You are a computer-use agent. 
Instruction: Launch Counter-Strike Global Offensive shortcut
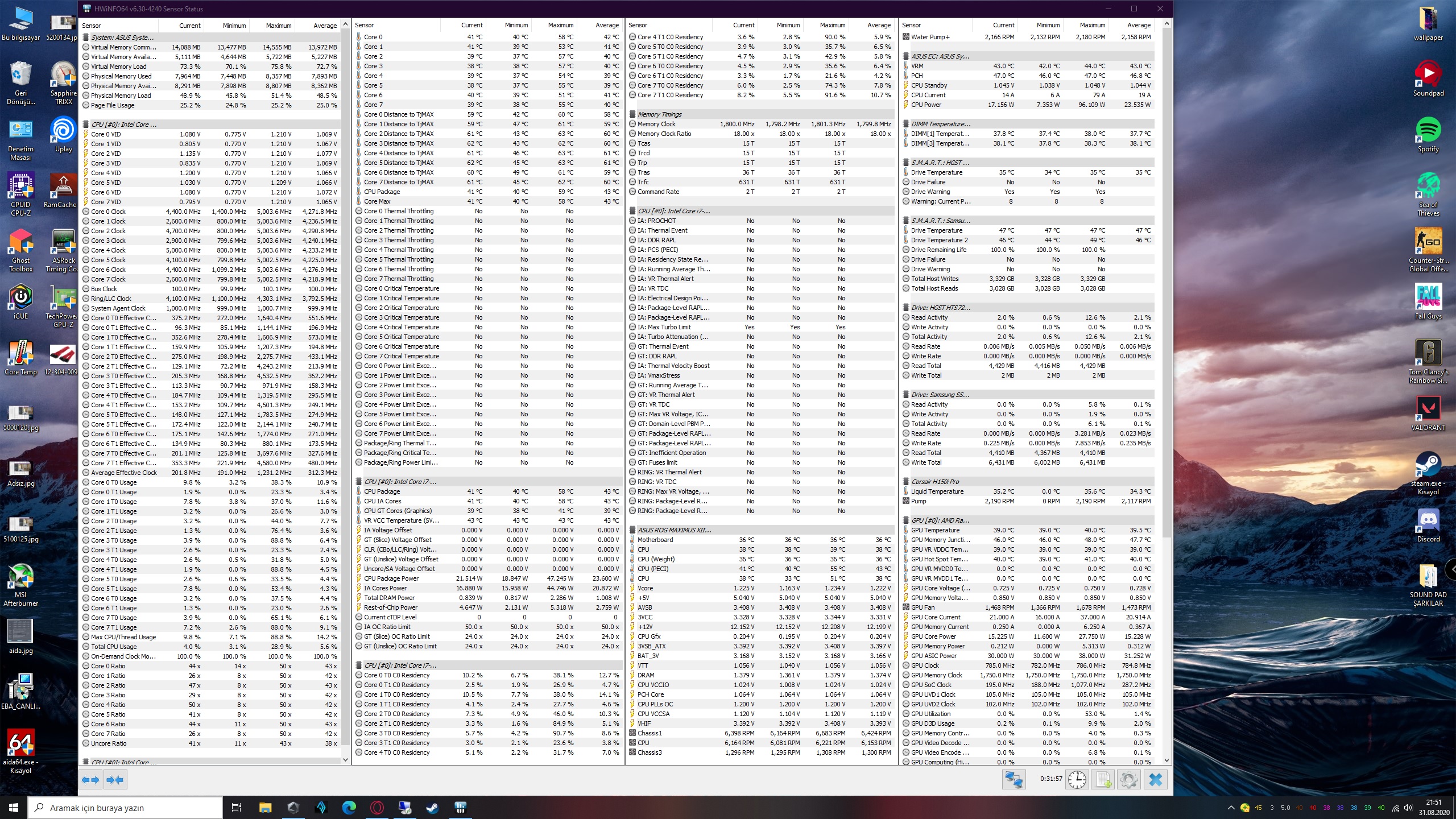tap(1428, 250)
